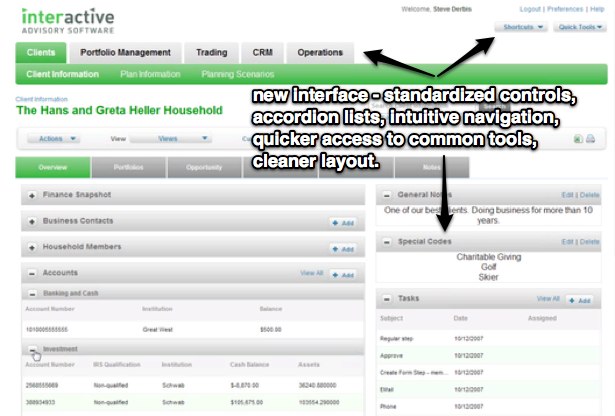Image resolution: width=615 pixels, height=416 pixels.
Task: Switch to the Portfolios tab
Action: (129, 167)
